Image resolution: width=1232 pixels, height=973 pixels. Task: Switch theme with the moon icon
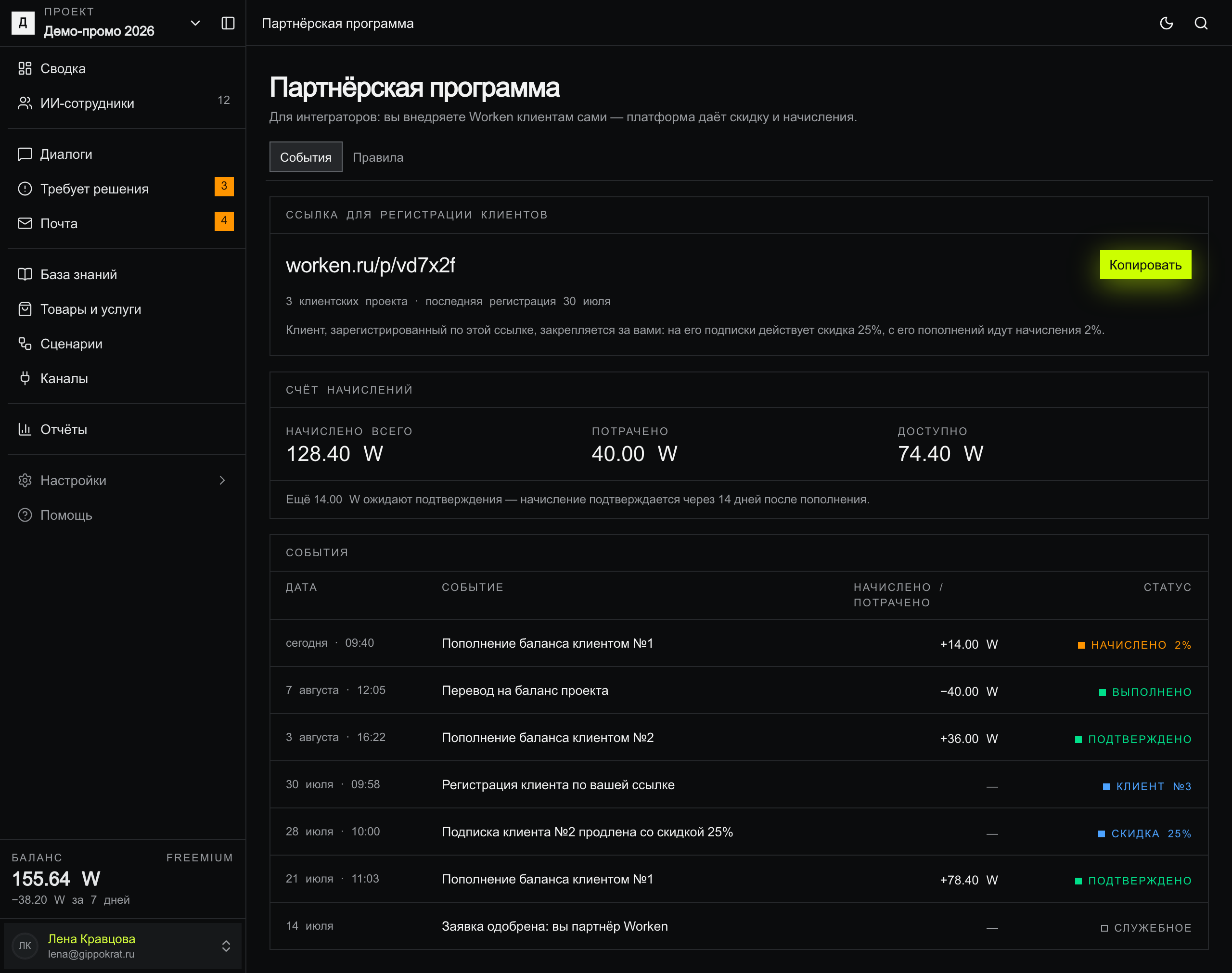pyautogui.click(x=1166, y=24)
